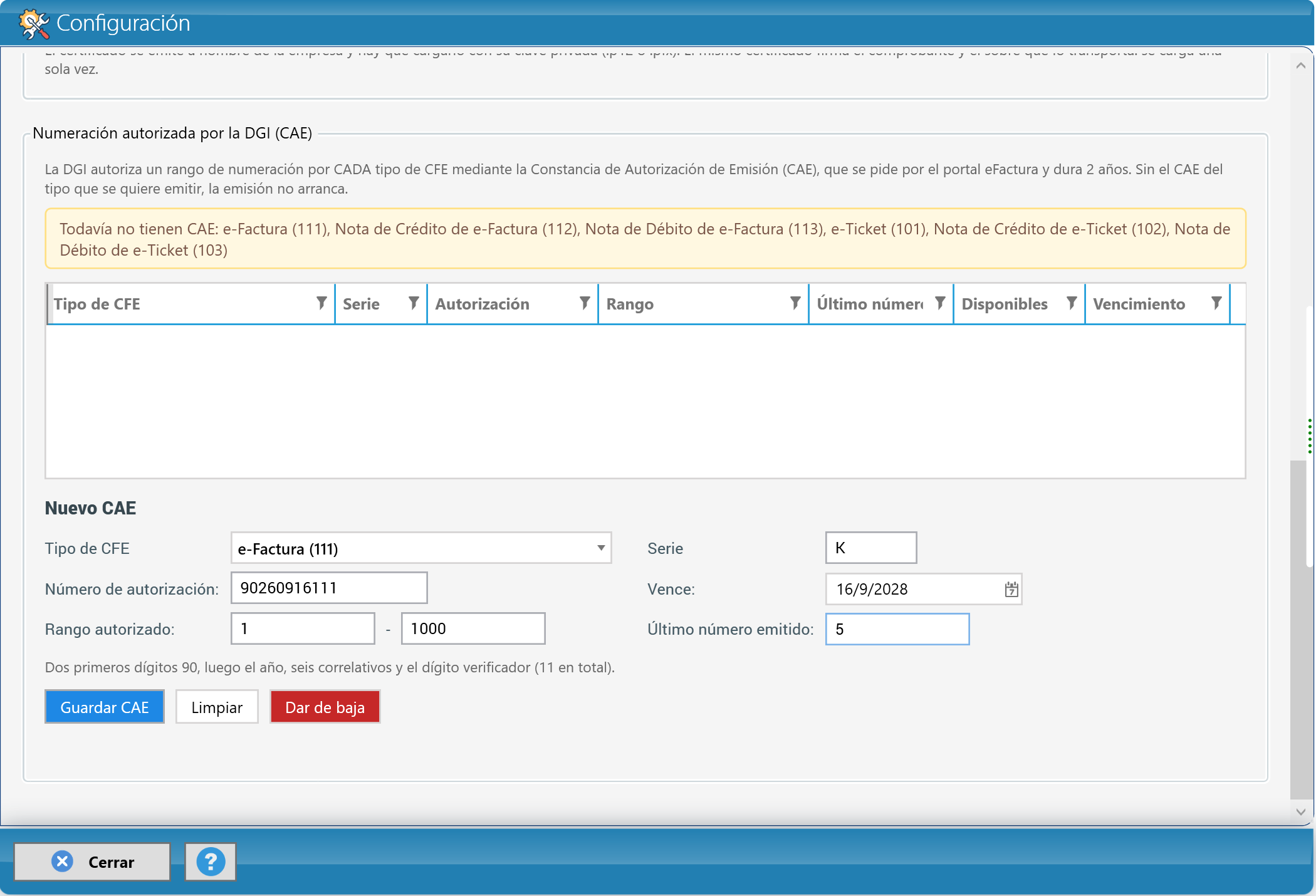The image size is (1316, 896).
Task: Open the calendar picker for Vence date
Action: tap(1011, 589)
